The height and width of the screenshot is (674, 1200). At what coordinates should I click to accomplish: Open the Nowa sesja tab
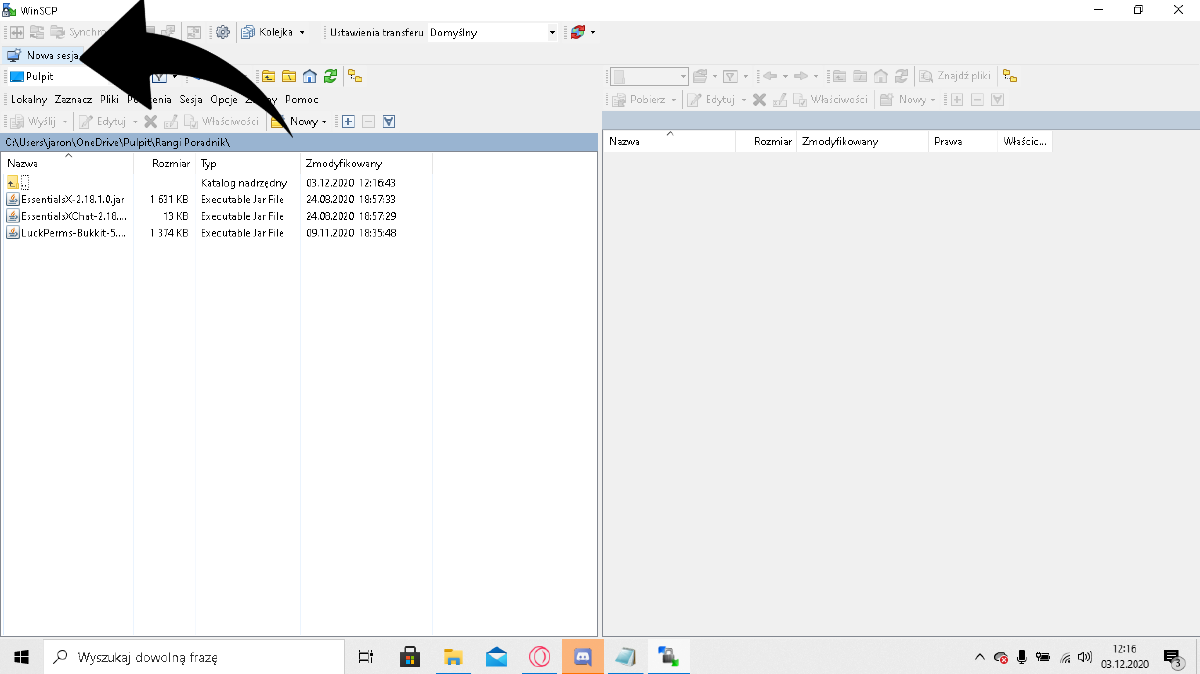pos(45,56)
